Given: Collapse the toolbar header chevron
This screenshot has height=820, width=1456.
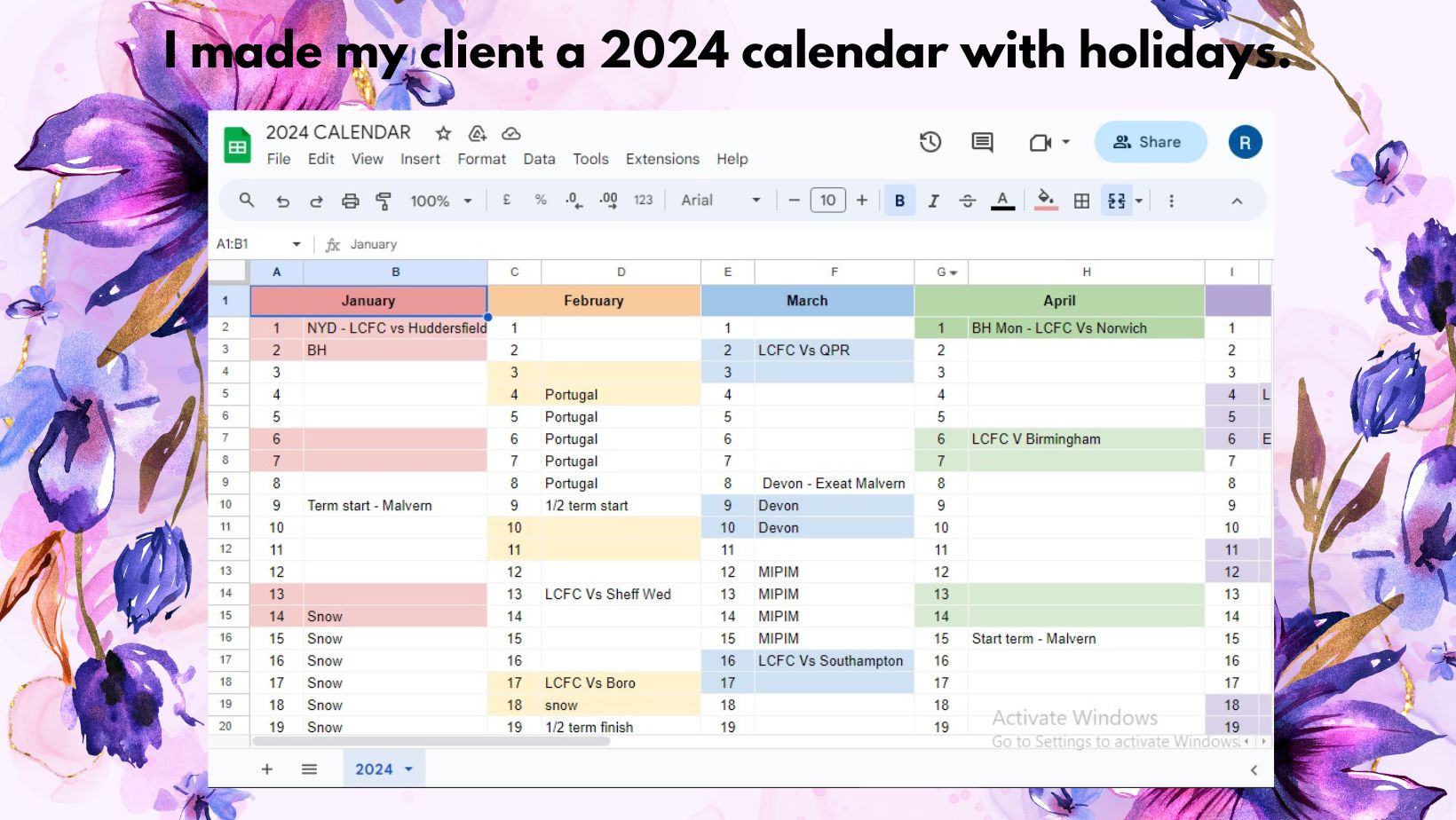Looking at the screenshot, I should [x=1237, y=201].
